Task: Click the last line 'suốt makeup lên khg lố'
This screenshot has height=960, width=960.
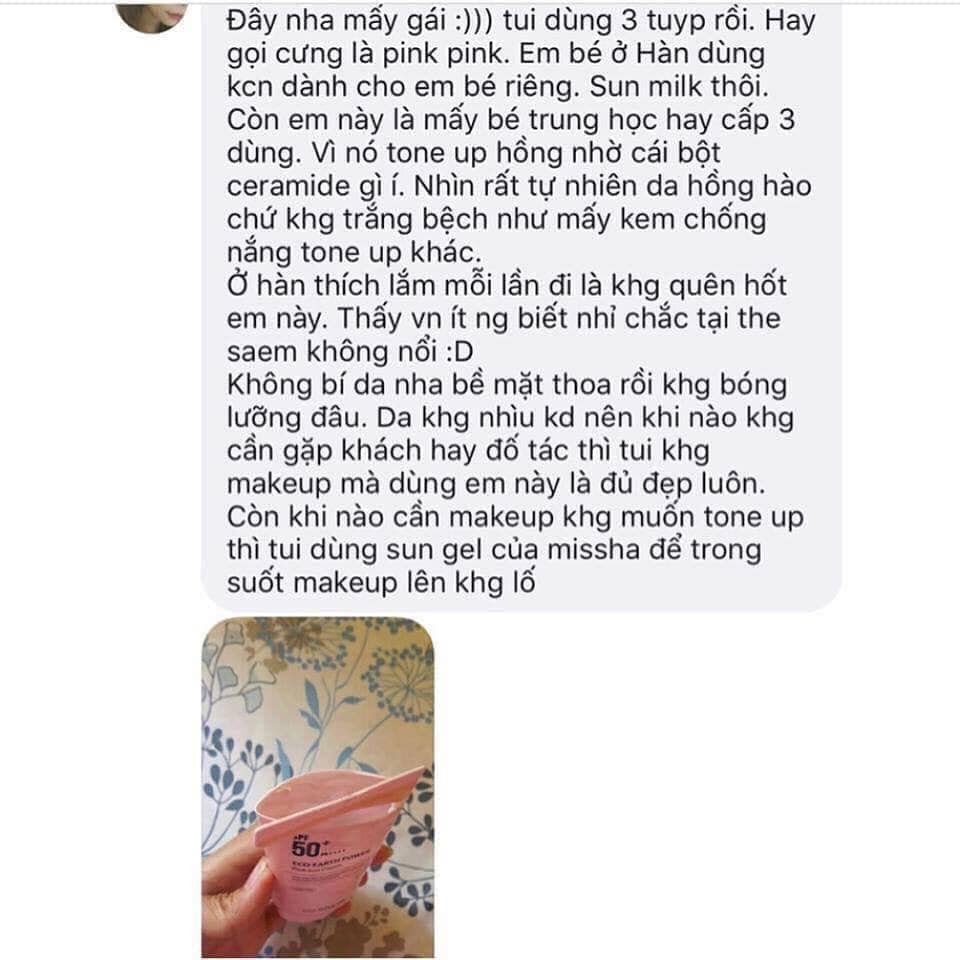Action: pos(381,582)
